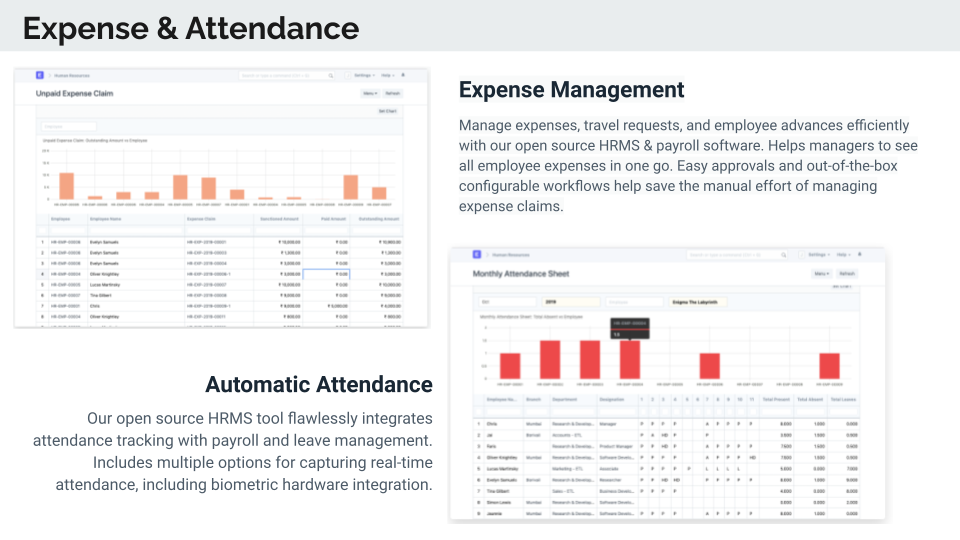This screenshot has width=960, height=540.
Task: Click the highlighted Paid Amount cell for Oliver Knightley
Action: (326, 273)
